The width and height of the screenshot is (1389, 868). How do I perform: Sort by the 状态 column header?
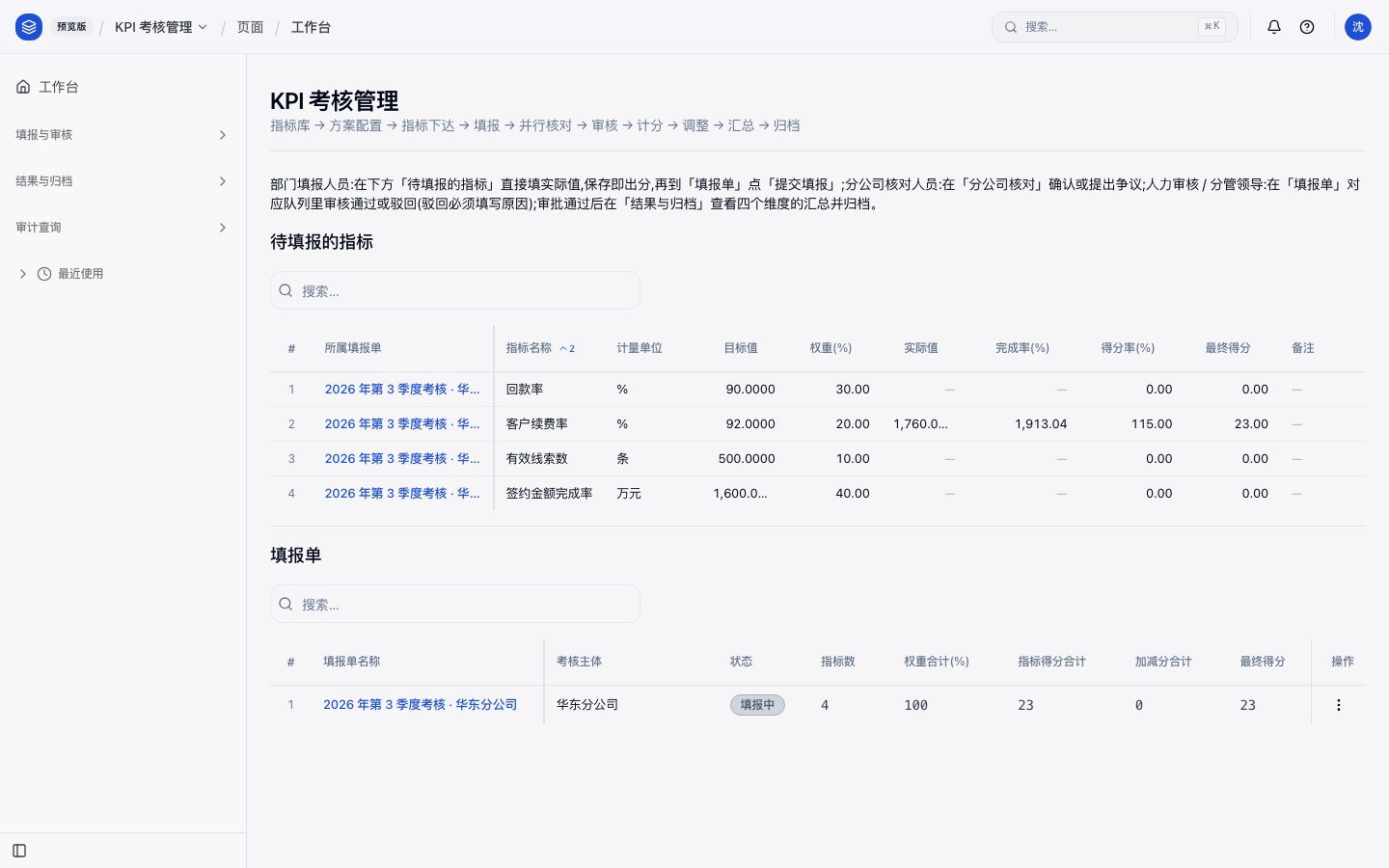[741, 662]
